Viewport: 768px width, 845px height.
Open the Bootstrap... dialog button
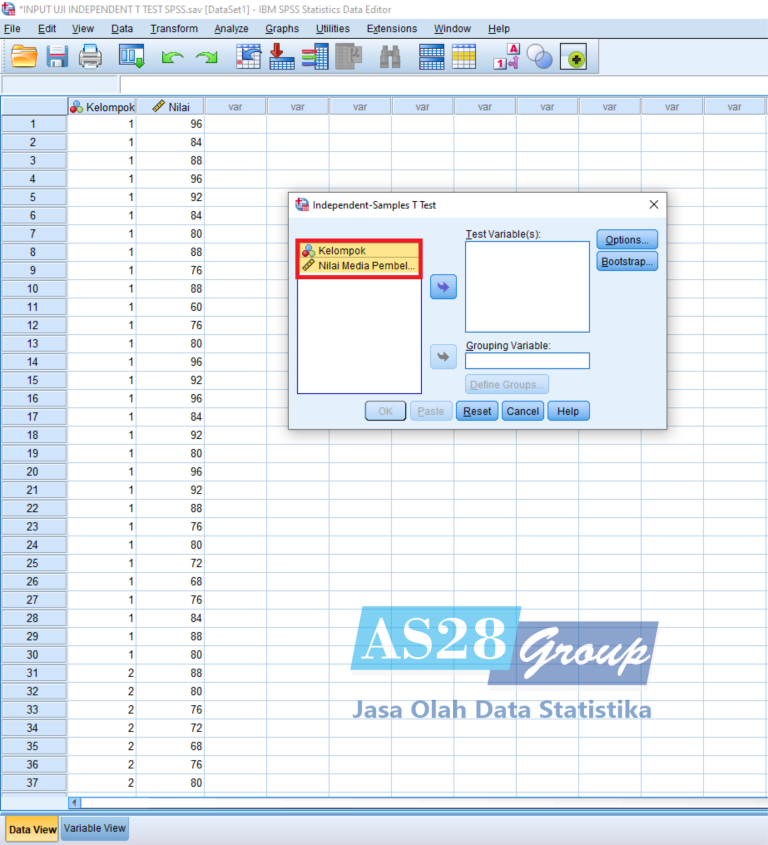pos(627,262)
